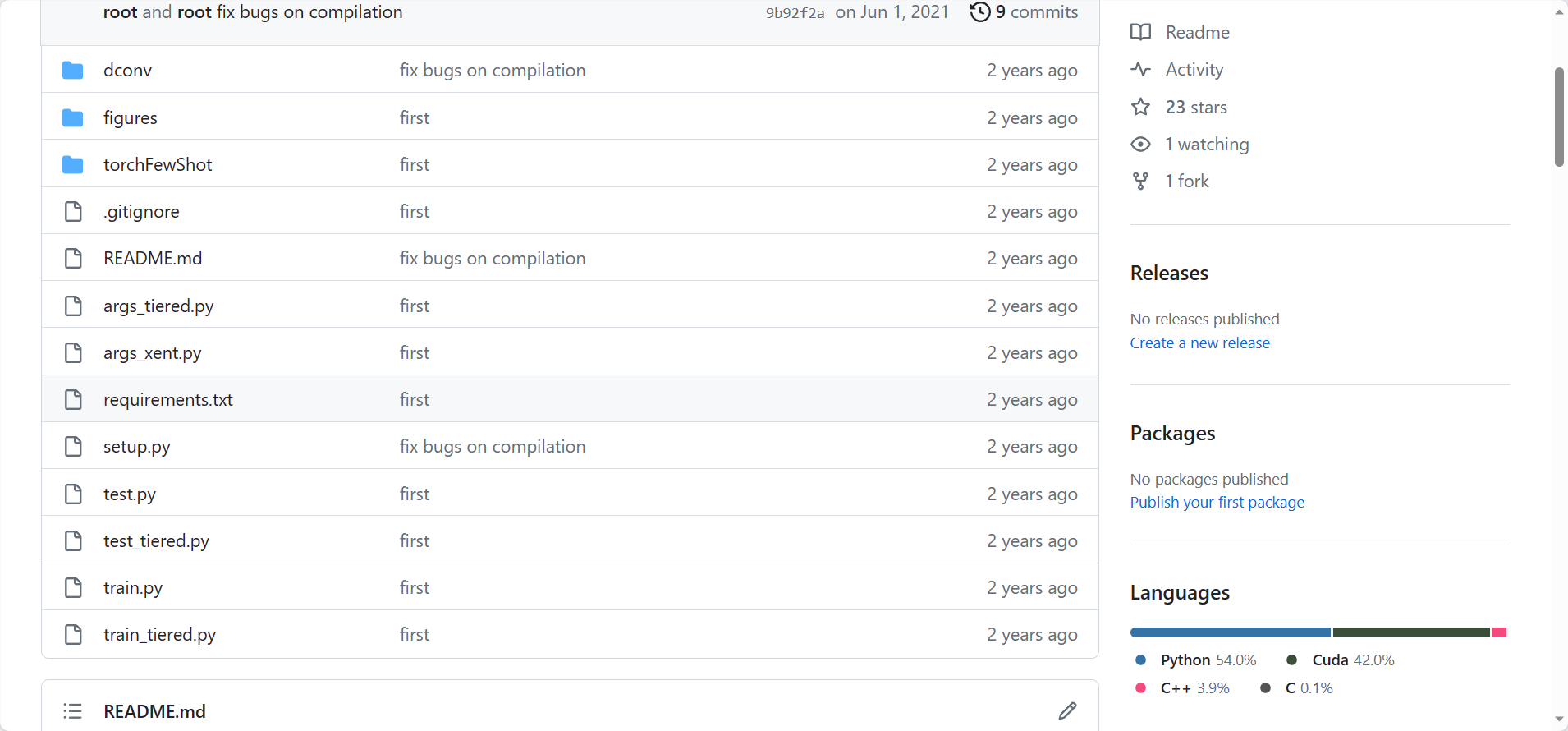Viewport: 1568px width, 731px height.
Task: Select Python 54.0% language entry
Action: [1196, 660]
